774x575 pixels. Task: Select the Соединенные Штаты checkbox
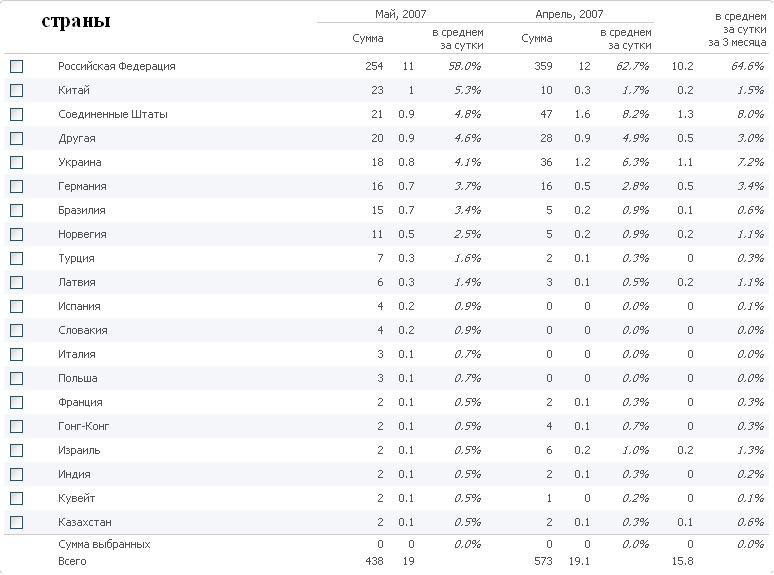coord(16,115)
